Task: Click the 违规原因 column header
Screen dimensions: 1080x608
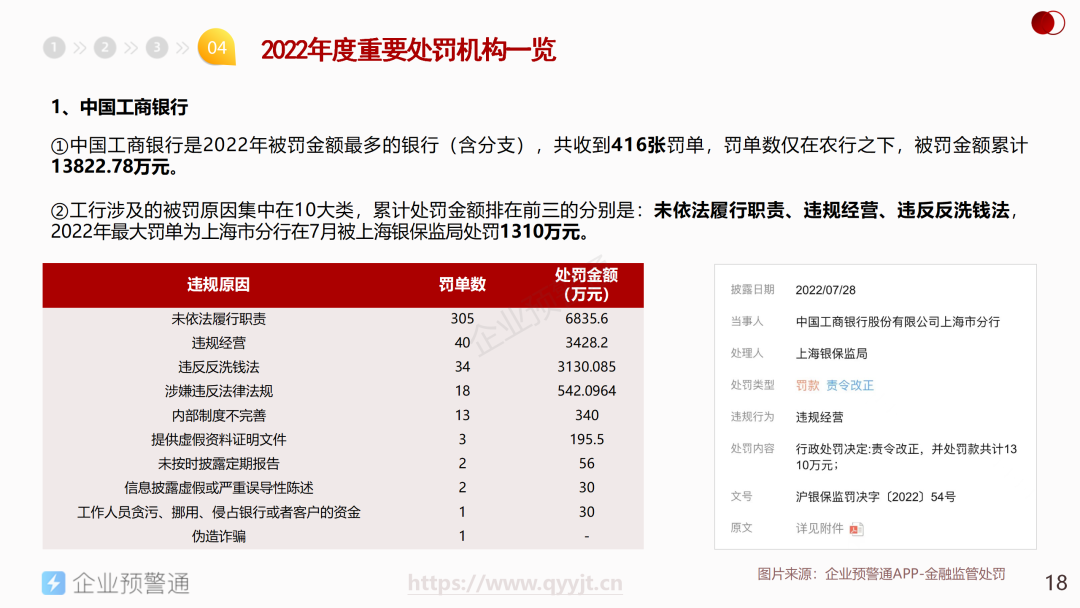Action: pos(218,284)
